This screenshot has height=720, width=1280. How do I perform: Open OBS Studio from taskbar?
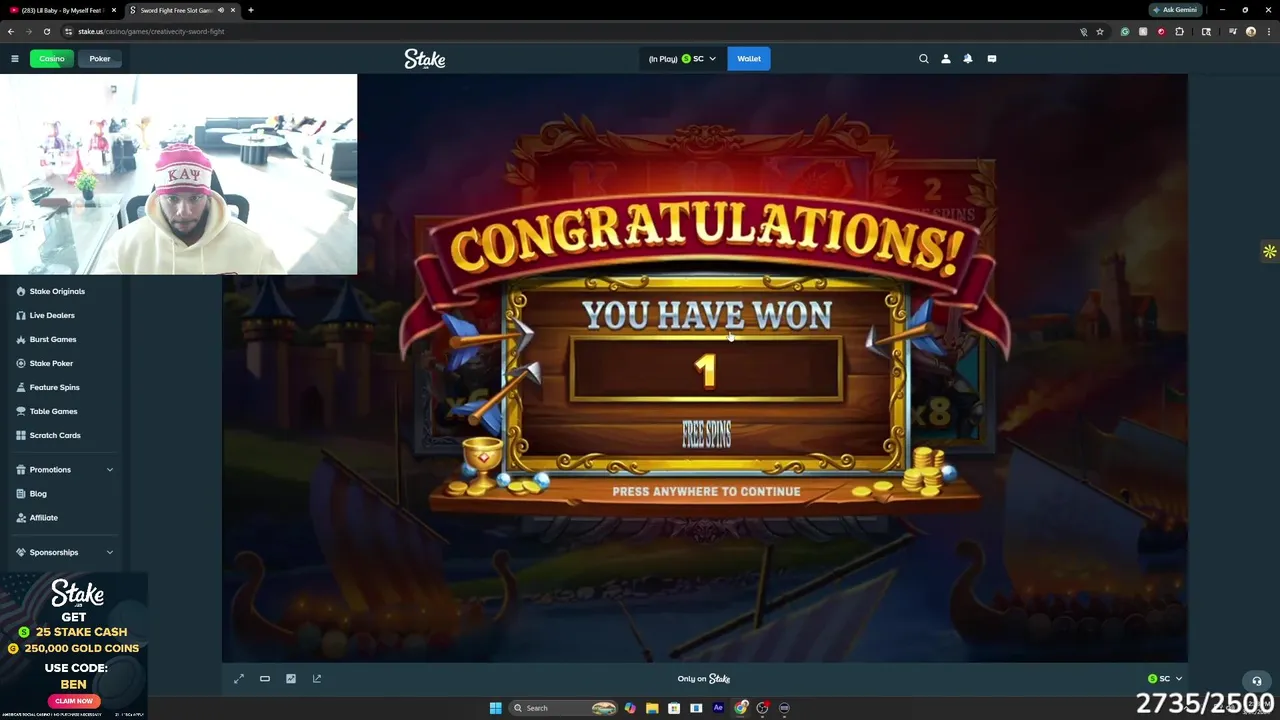pos(763,708)
